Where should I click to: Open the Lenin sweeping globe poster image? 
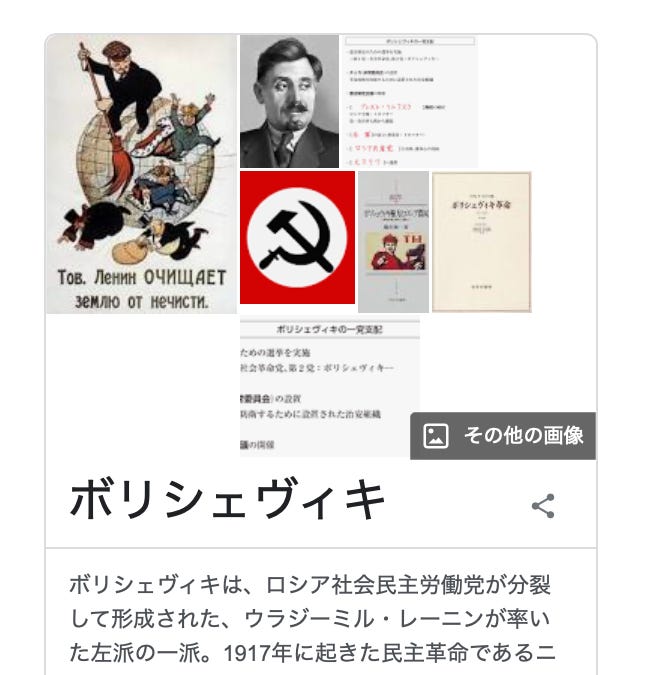click(x=141, y=174)
